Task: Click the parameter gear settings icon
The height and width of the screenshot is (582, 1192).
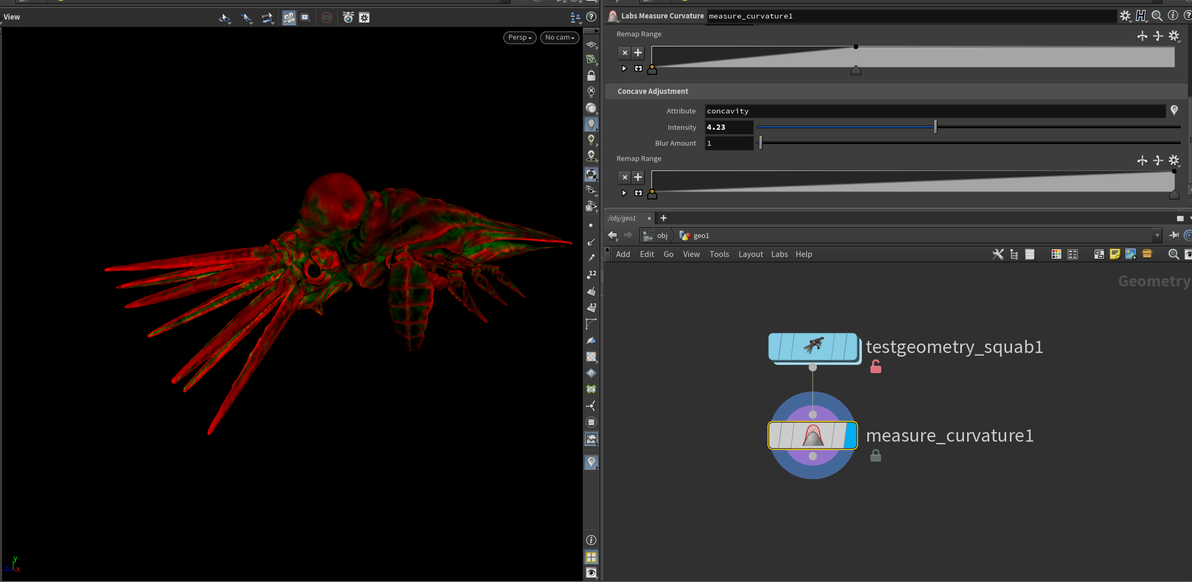Action: click(x=1125, y=16)
